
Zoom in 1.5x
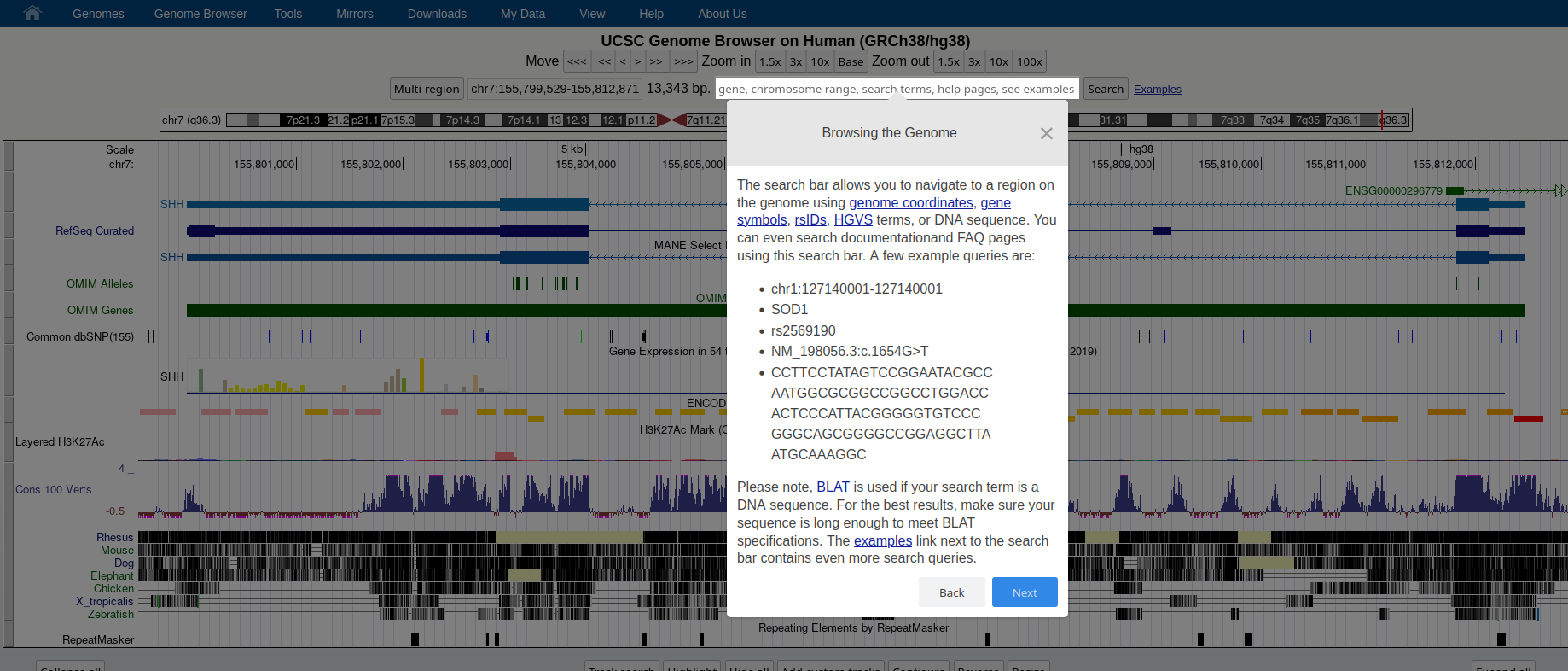pyautogui.click(x=769, y=61)
